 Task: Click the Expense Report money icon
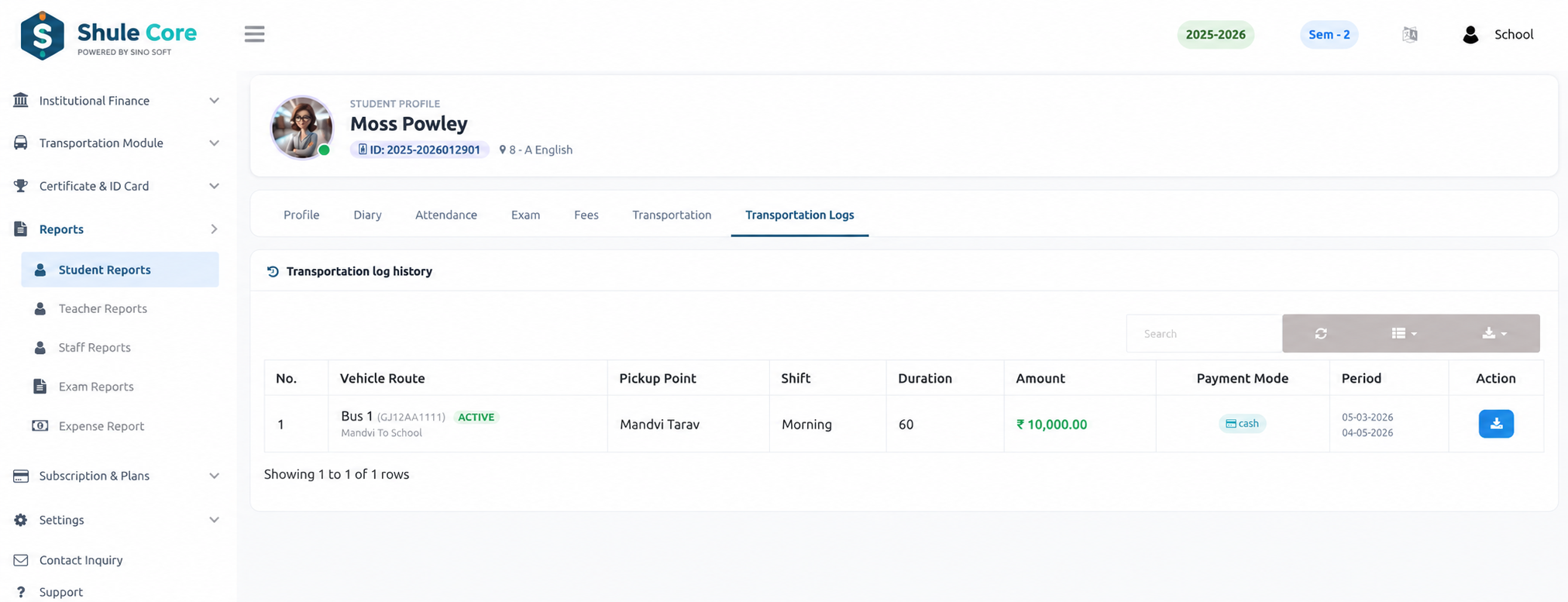pyautogui.click(x=40, y=425)
